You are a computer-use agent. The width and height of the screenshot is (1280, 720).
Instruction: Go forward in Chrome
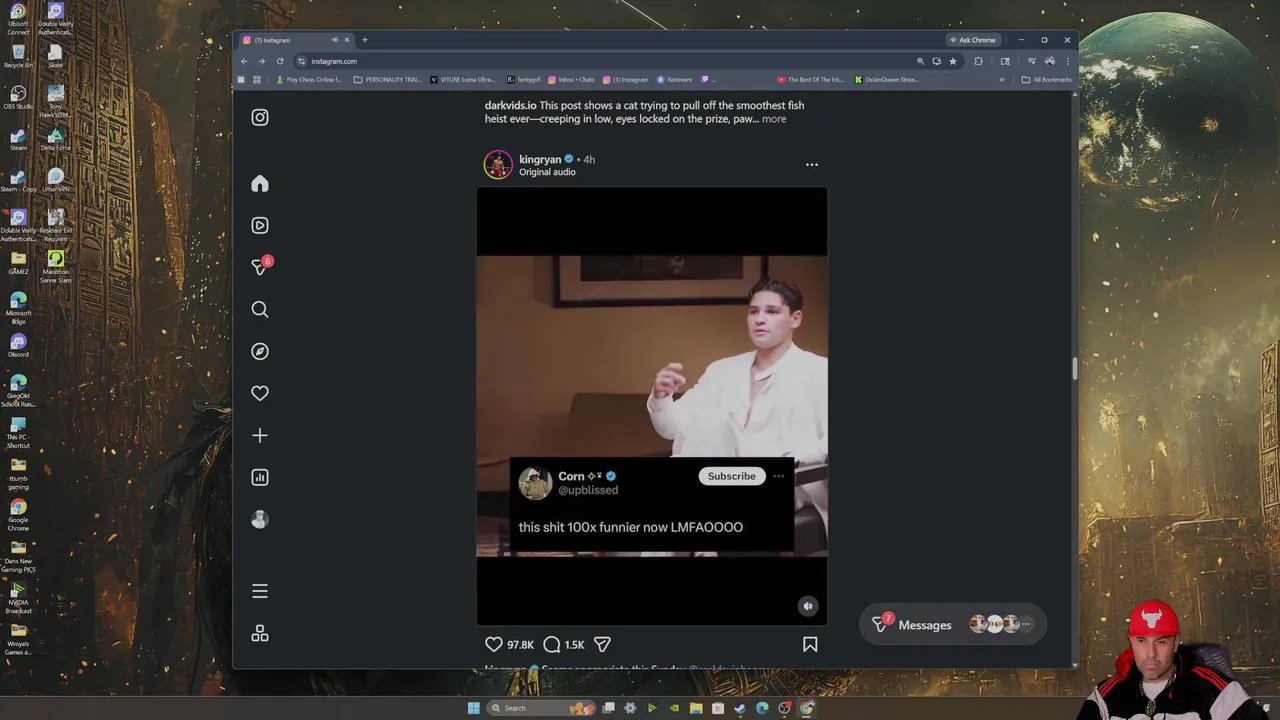click(x=262, y=61)
